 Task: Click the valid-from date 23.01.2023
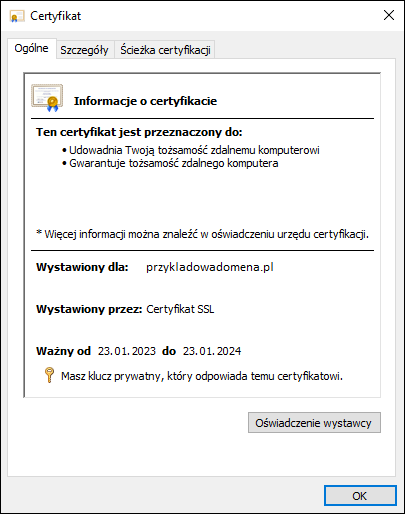[127, 351]
